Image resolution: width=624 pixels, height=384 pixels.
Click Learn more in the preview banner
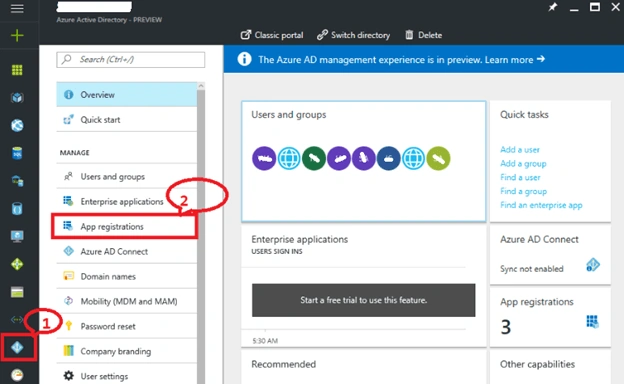coord(515,60)
